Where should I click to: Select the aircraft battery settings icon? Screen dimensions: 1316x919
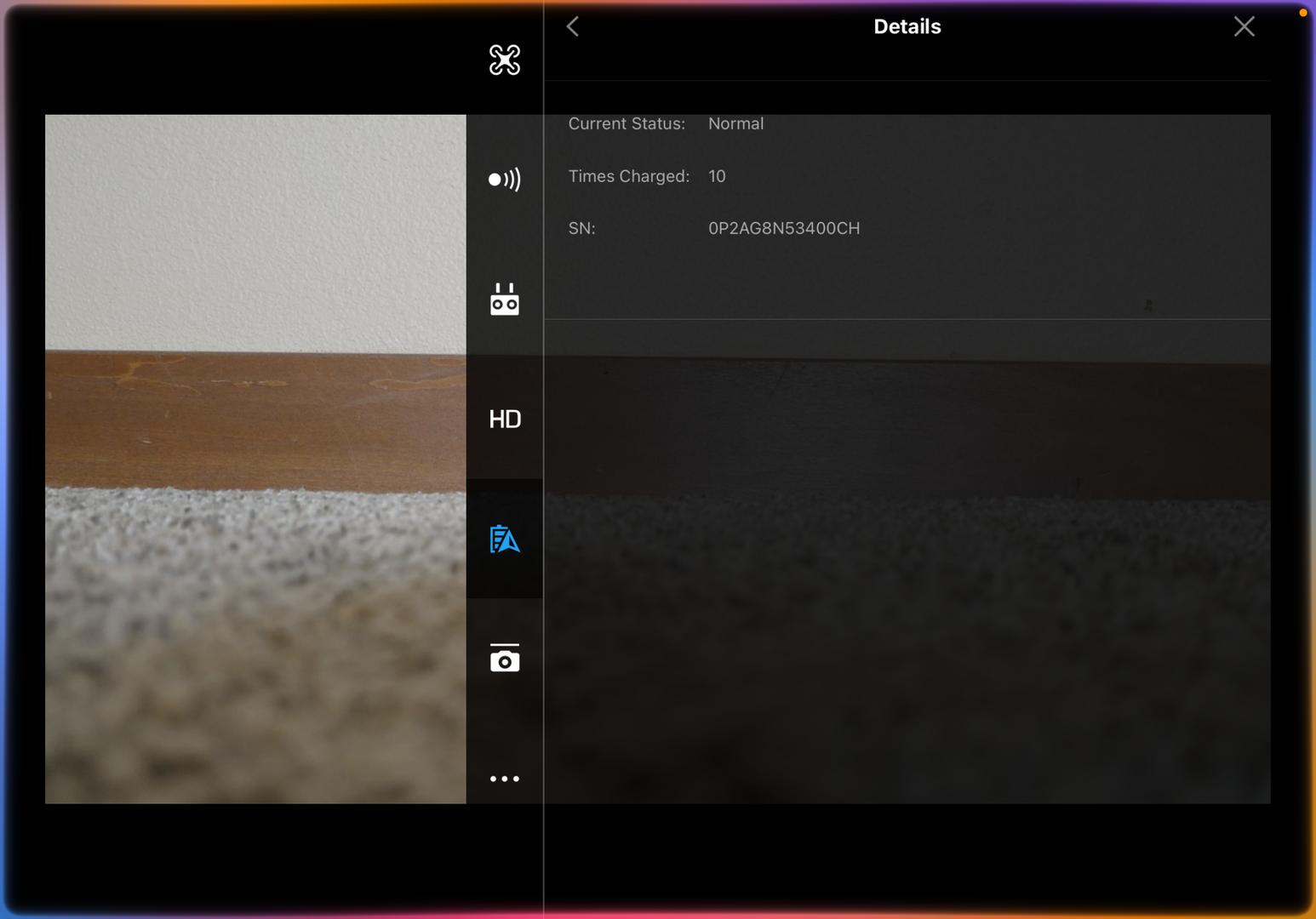[505, 539]
